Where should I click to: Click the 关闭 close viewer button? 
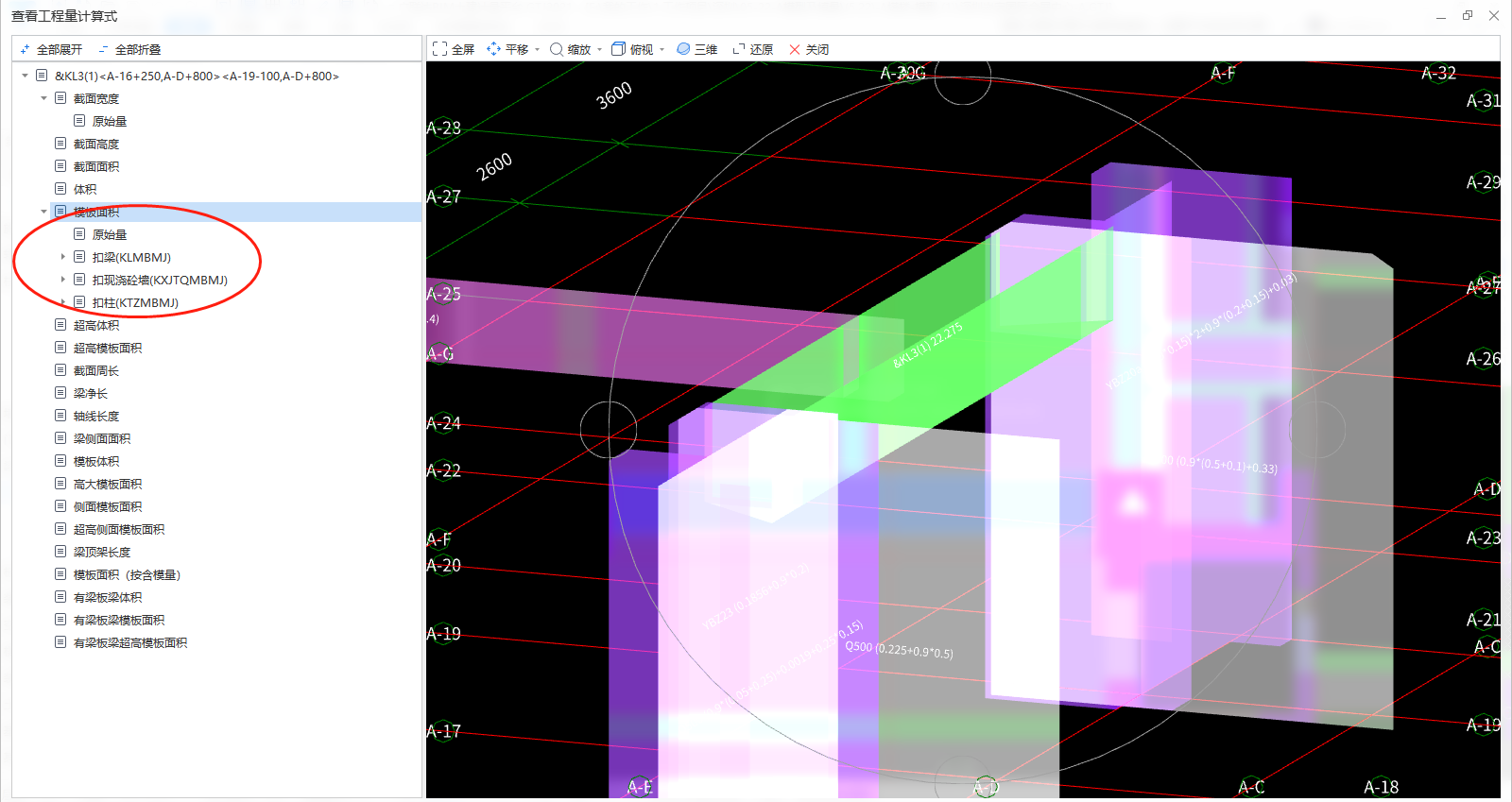click(x=808, y=49)
